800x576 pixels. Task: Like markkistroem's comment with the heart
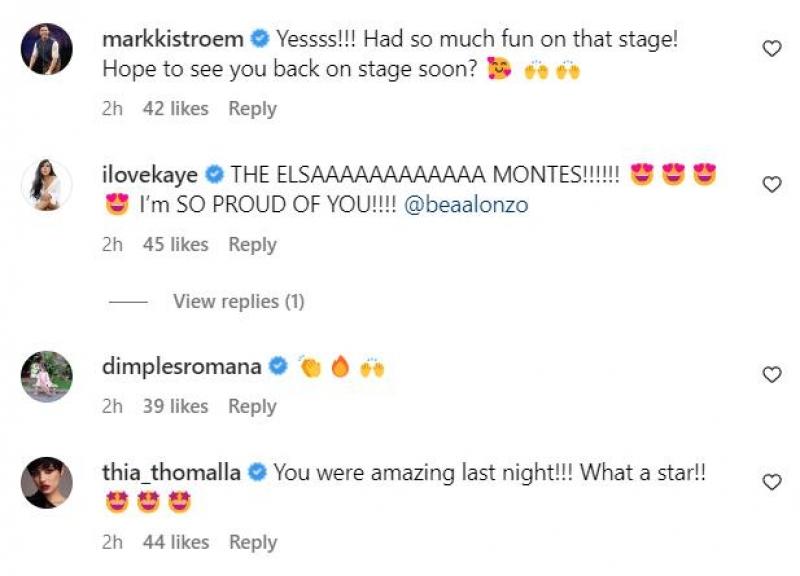(x=771, y=48)
